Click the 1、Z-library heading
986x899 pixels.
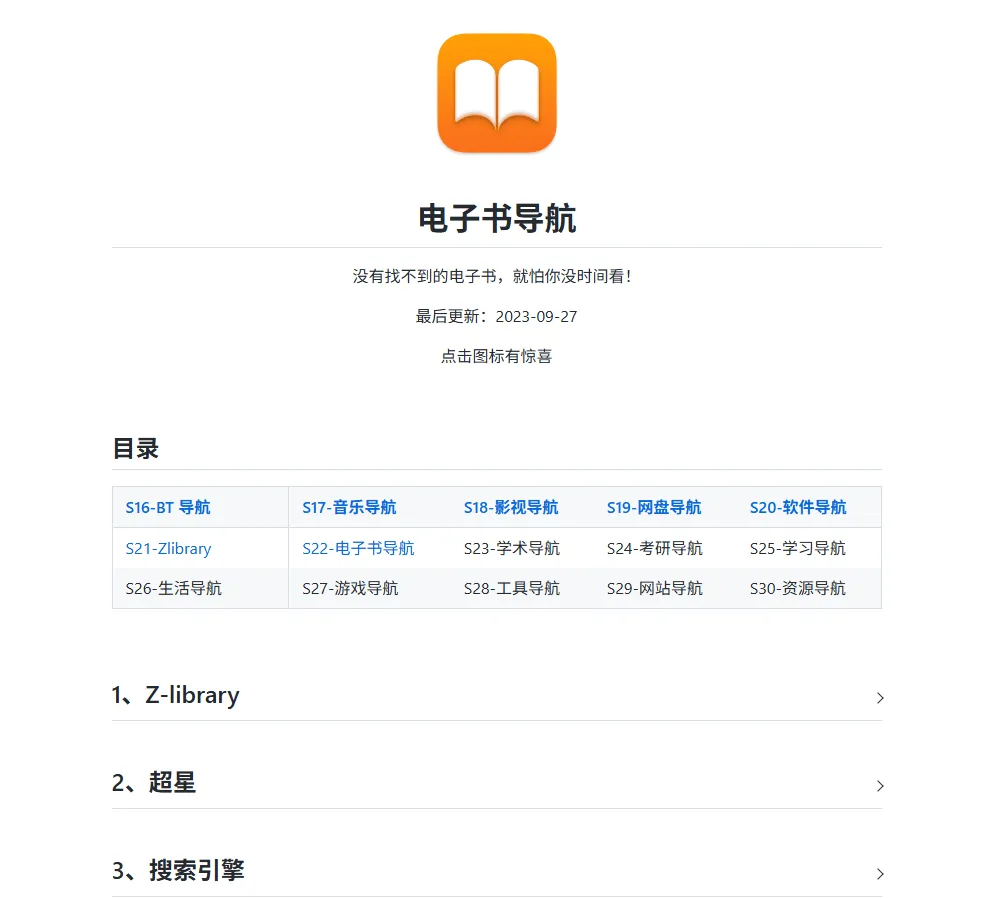(x=175, y=695)
